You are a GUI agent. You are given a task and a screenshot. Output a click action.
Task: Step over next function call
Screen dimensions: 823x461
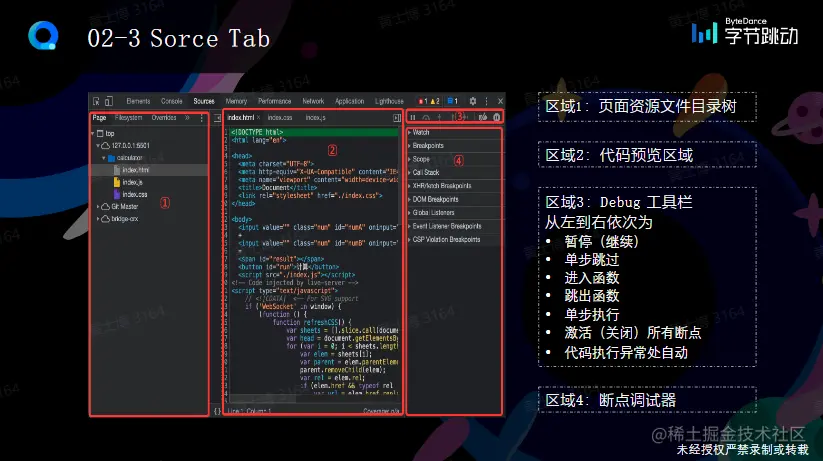426,118
